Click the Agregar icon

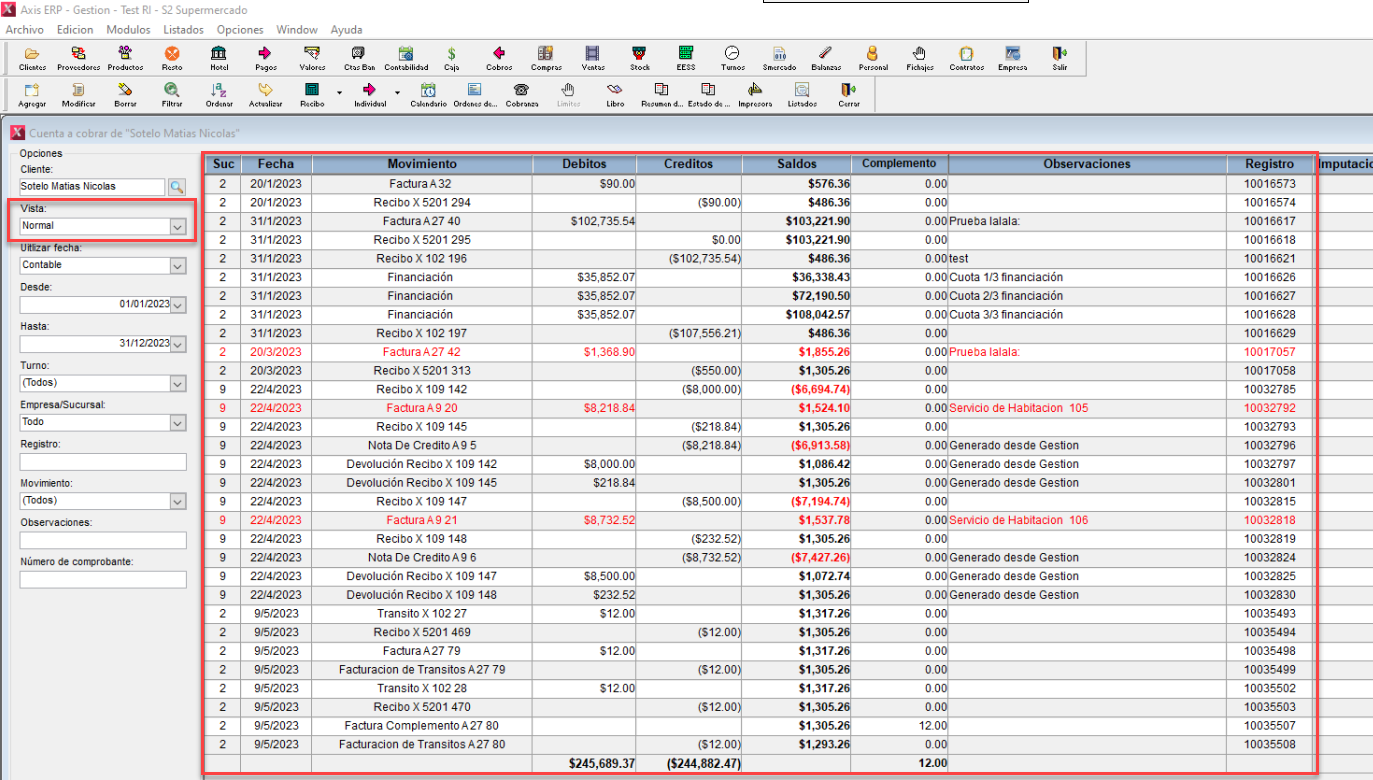[32, 95]
